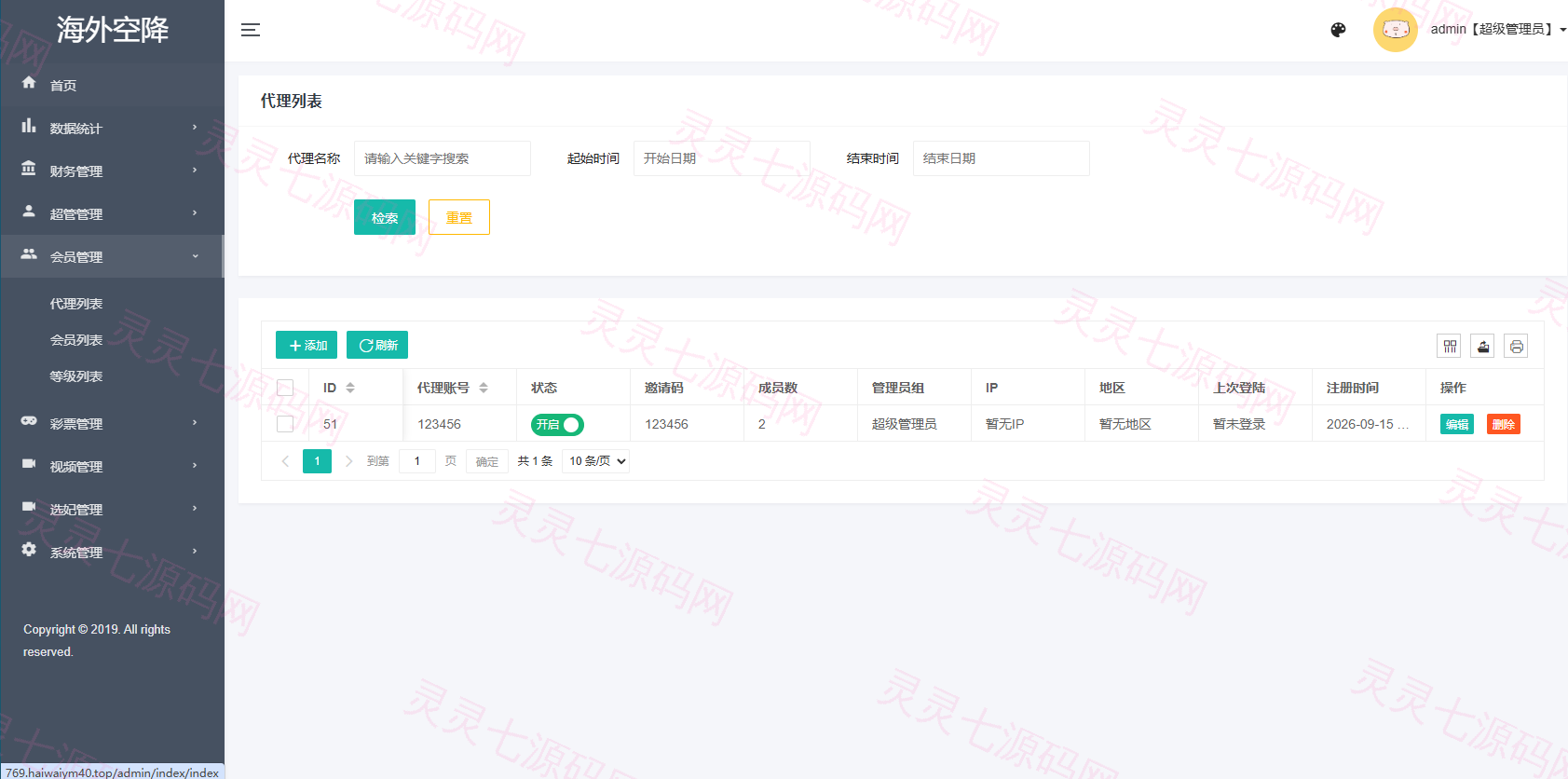
Task: Open the admin user dropdown menu
Action: (x=1498, y=30)
